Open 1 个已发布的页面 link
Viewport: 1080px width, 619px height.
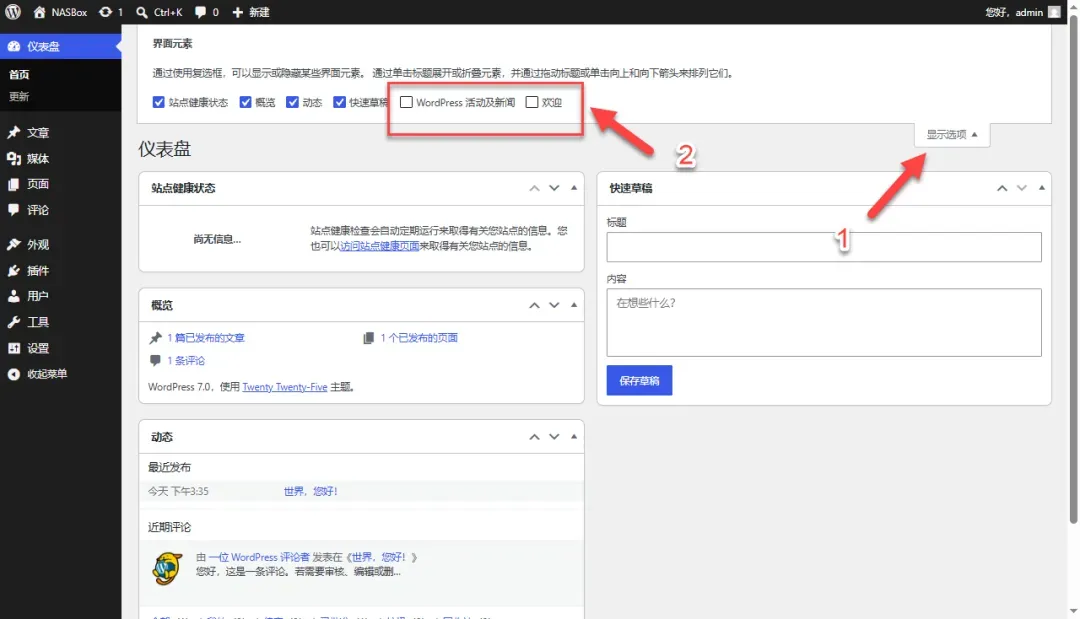pos(419,338)
